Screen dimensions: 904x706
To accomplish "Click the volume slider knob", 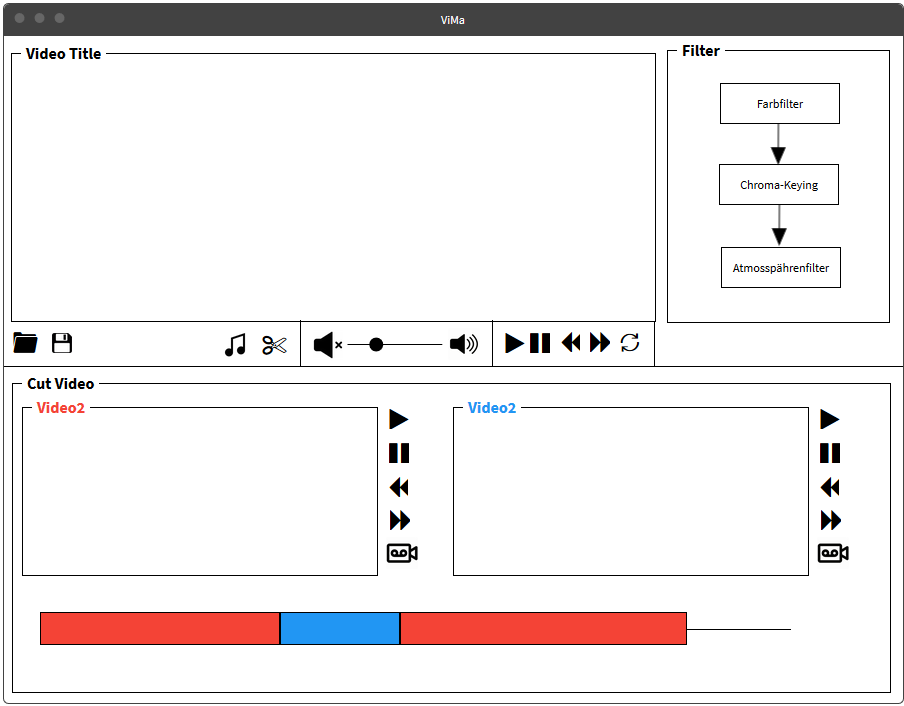I will click(376, 345).
